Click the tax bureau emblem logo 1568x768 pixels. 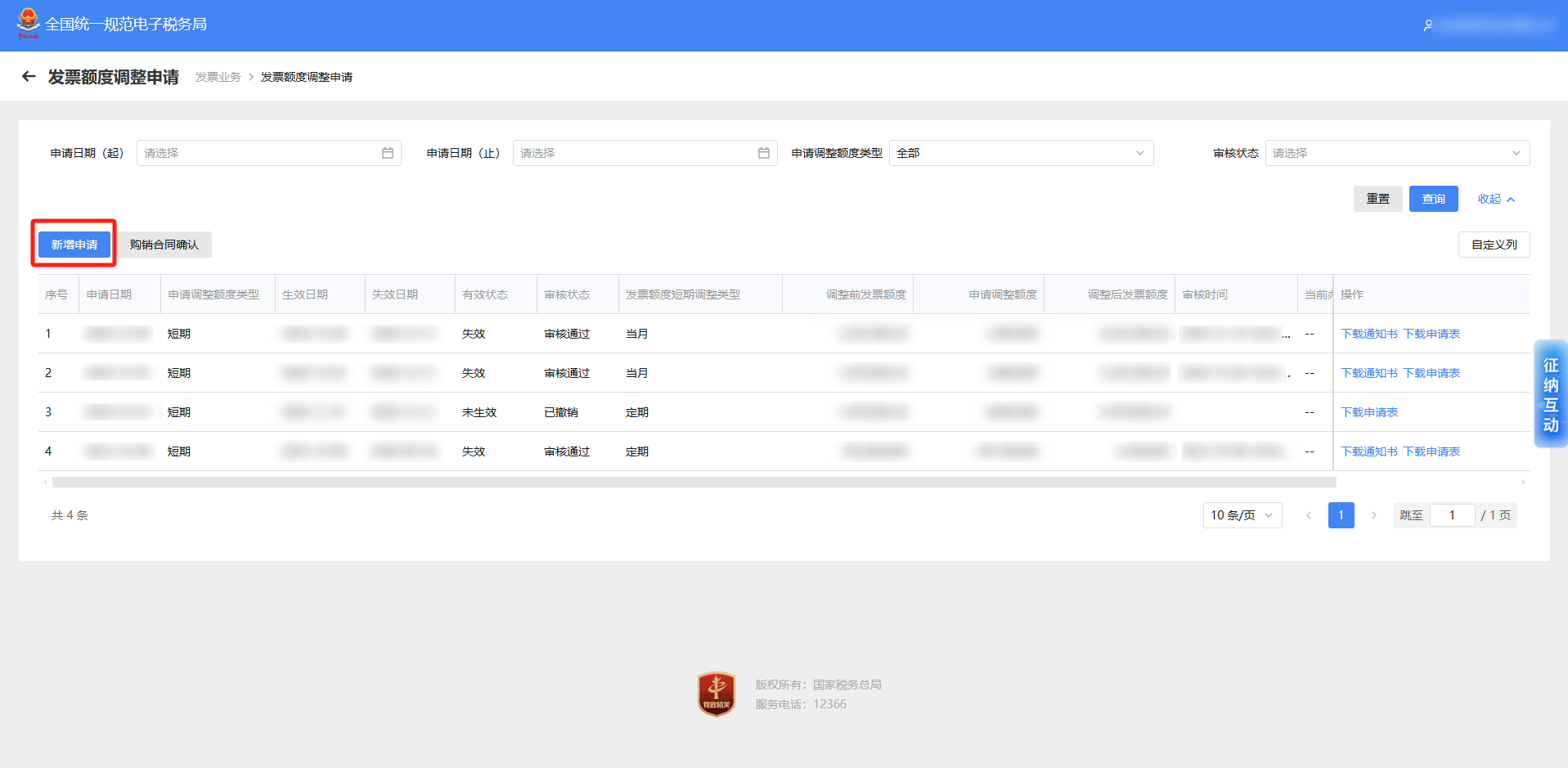click(x=28, y=24)
